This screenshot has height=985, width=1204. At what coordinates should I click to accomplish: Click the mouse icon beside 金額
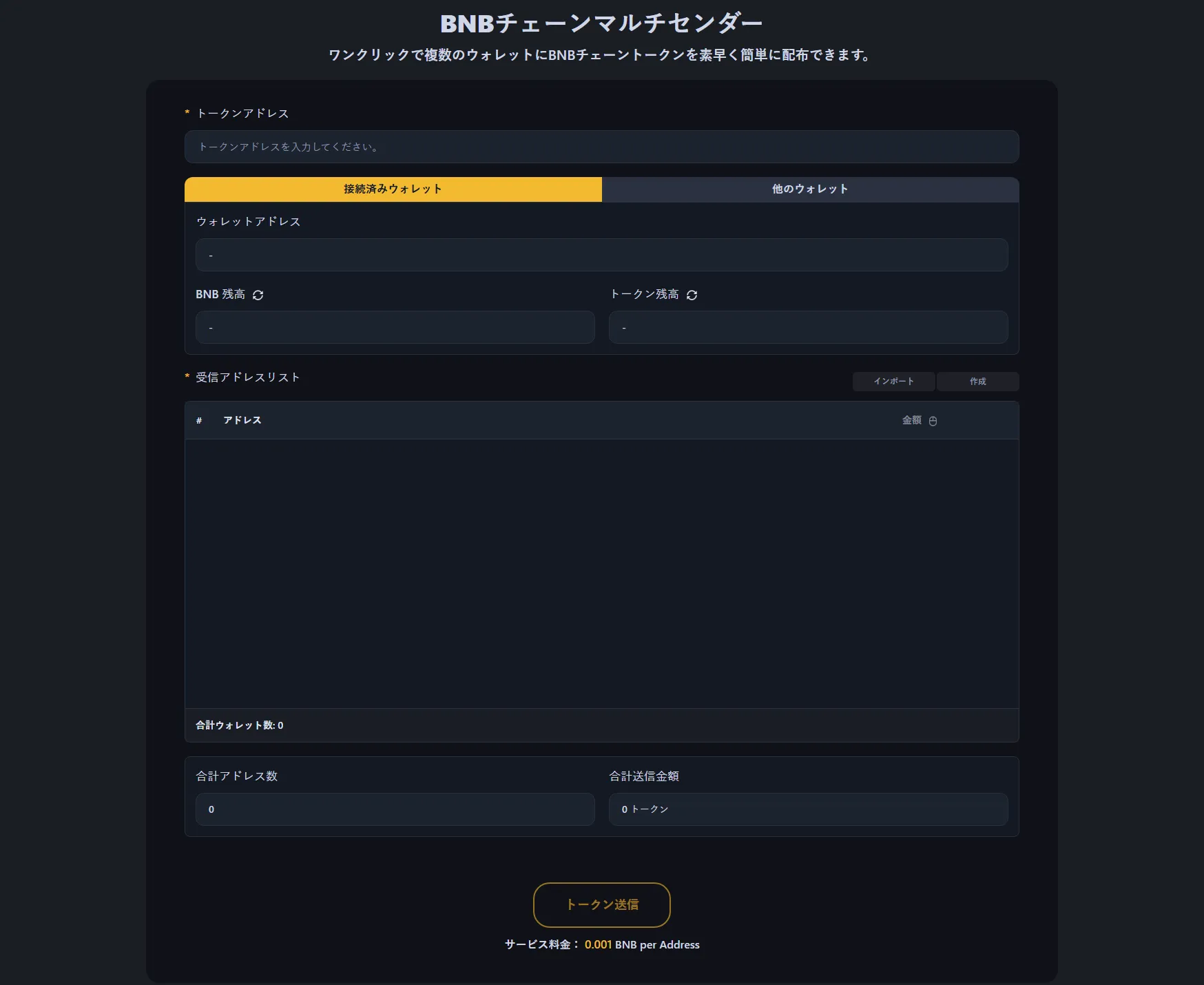tap(933, 421)
